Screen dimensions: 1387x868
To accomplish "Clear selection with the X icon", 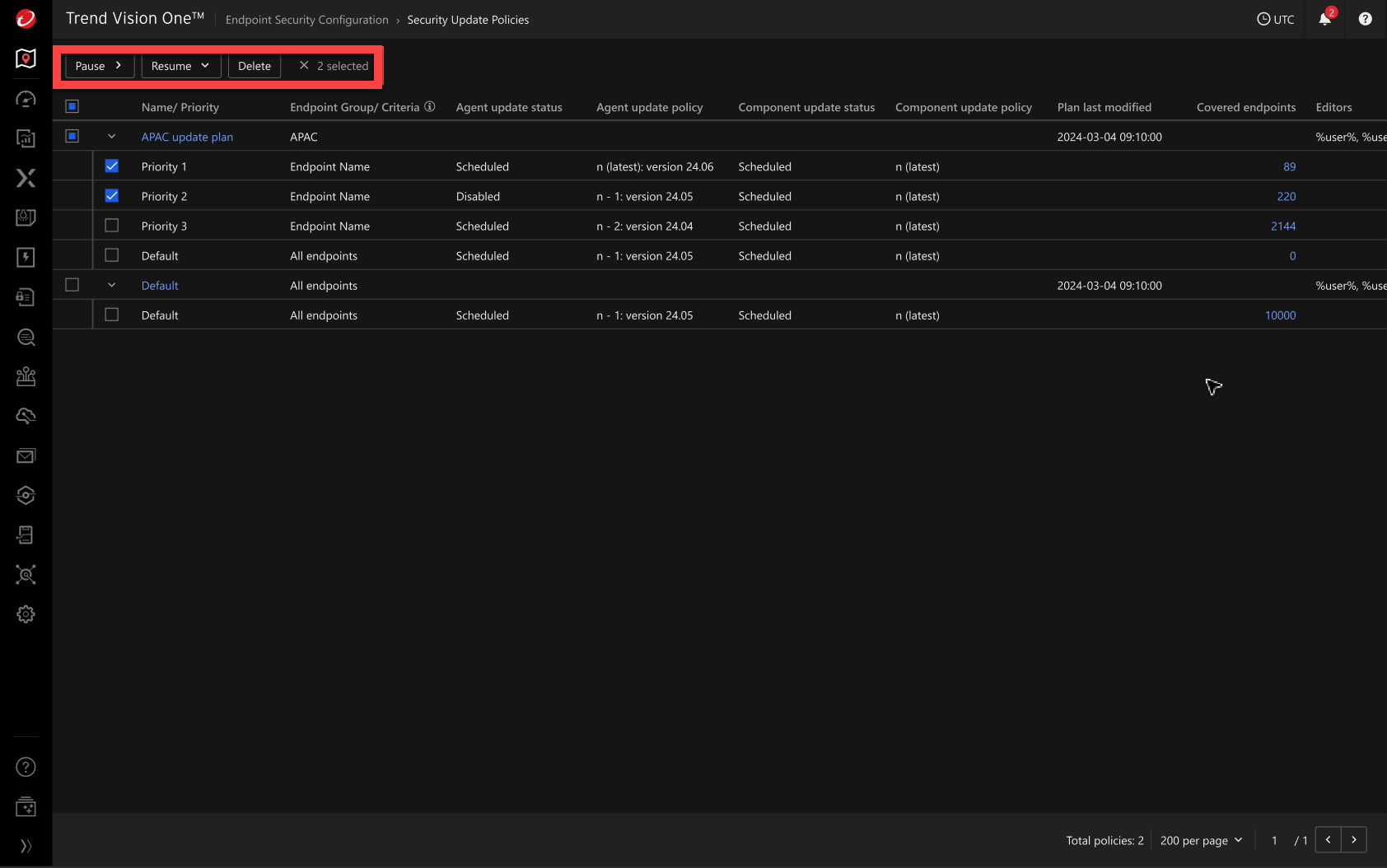I will click(304, 66).
